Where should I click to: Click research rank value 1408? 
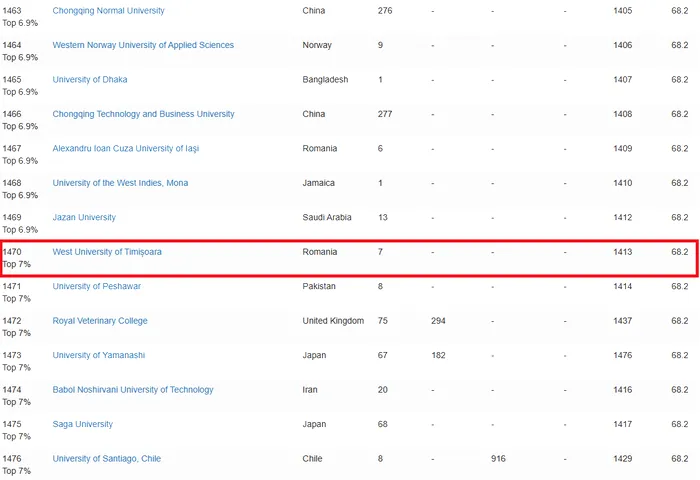(x=623, y=114)
